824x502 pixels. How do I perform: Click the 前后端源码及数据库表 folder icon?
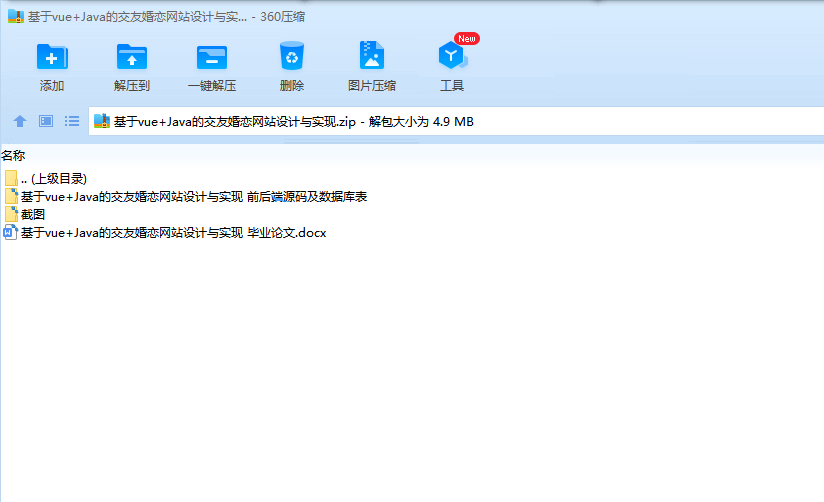click(11, 196)
